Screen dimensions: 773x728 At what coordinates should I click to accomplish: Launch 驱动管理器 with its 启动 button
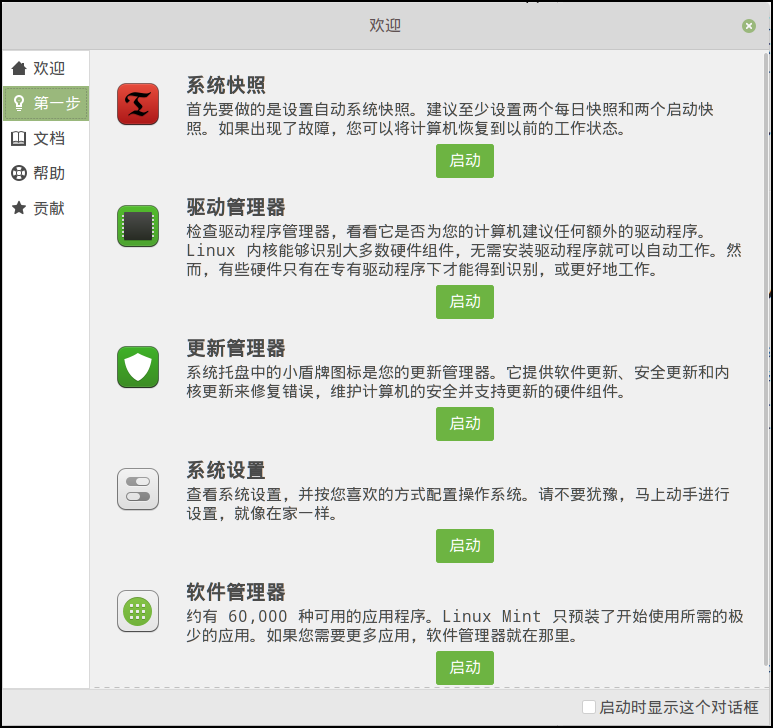point(464,302)
